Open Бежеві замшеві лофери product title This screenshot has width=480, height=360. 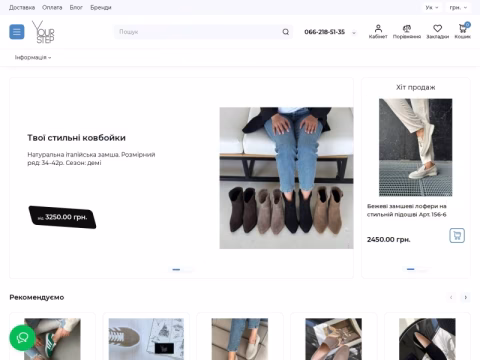point(407,210)
